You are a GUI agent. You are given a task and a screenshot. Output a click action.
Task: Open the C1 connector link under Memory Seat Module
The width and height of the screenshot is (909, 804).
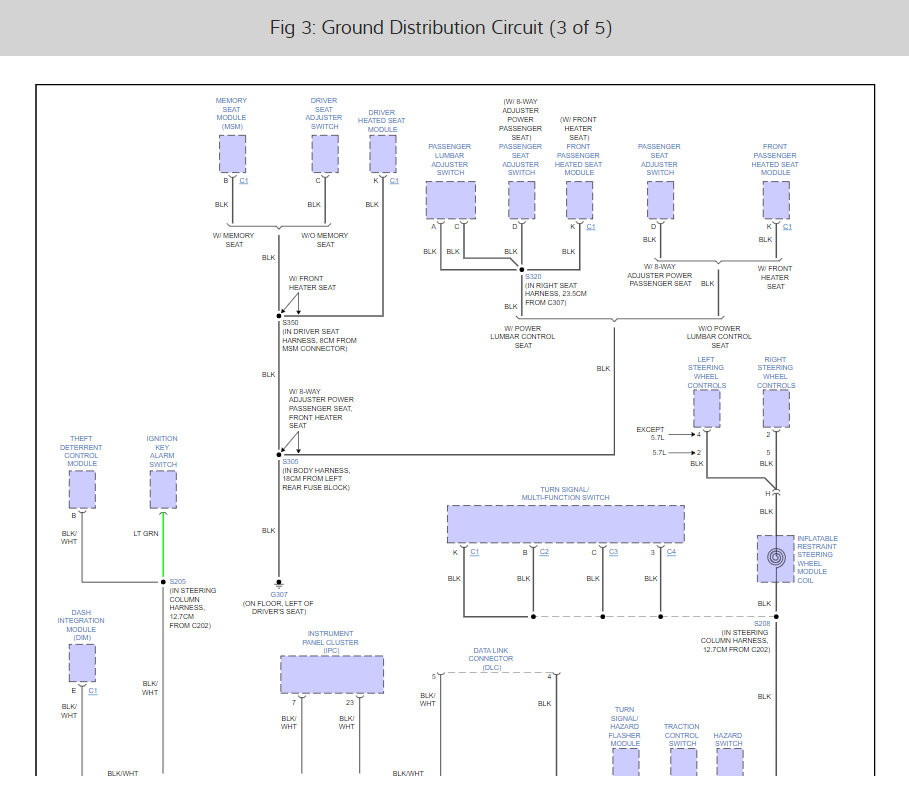(243, 181)
